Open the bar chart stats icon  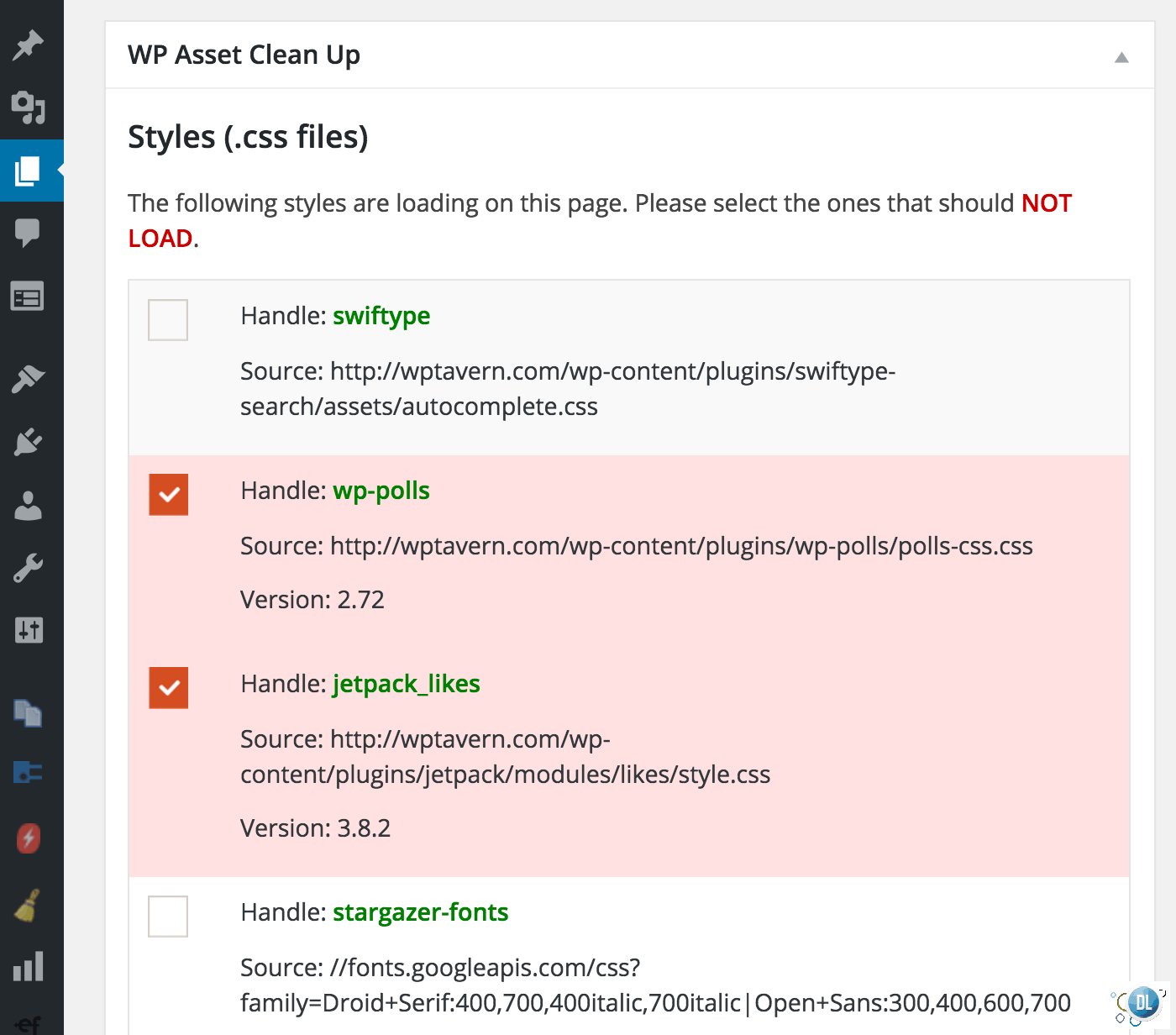(28, 966)
